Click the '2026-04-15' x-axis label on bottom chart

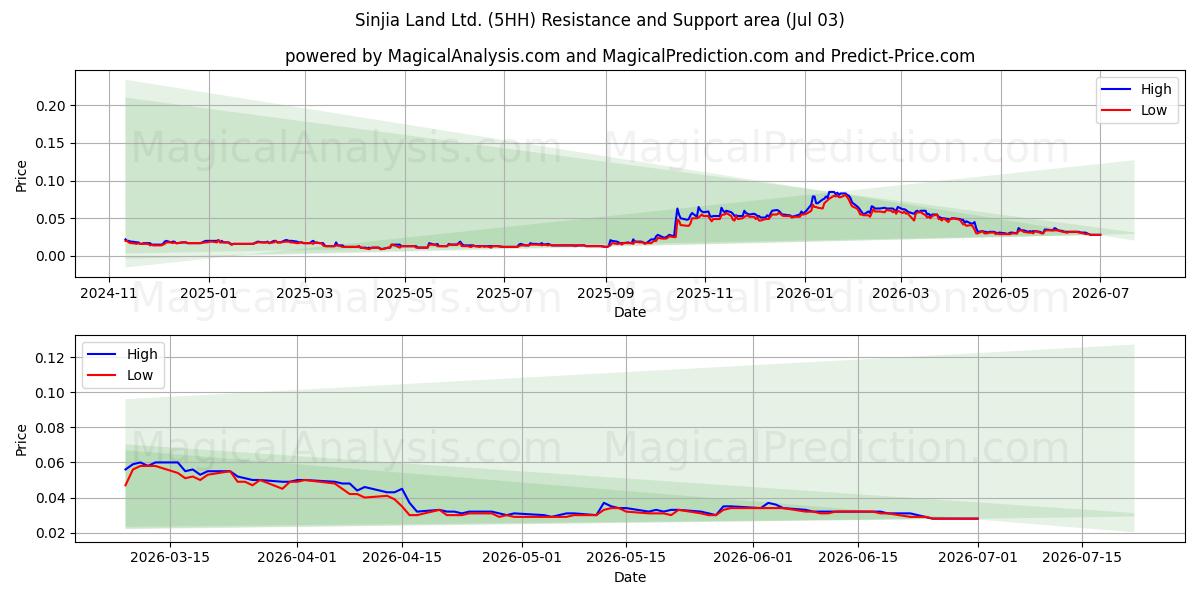pos(402,558)
